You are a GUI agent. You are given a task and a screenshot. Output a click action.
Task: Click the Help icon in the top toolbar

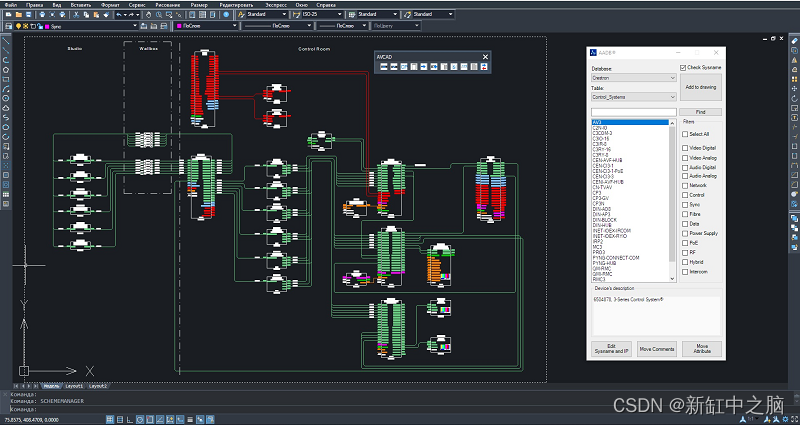point(228,15)
